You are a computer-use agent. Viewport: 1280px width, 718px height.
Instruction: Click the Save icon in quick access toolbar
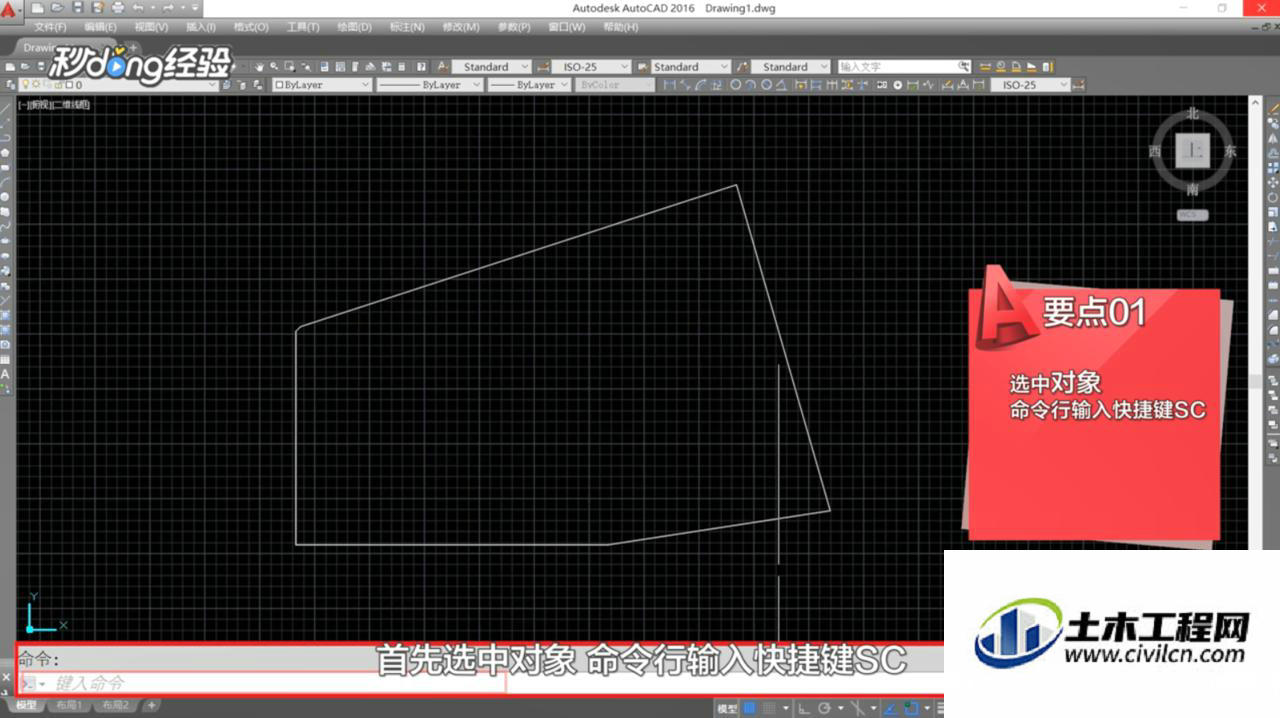[78, 8]
